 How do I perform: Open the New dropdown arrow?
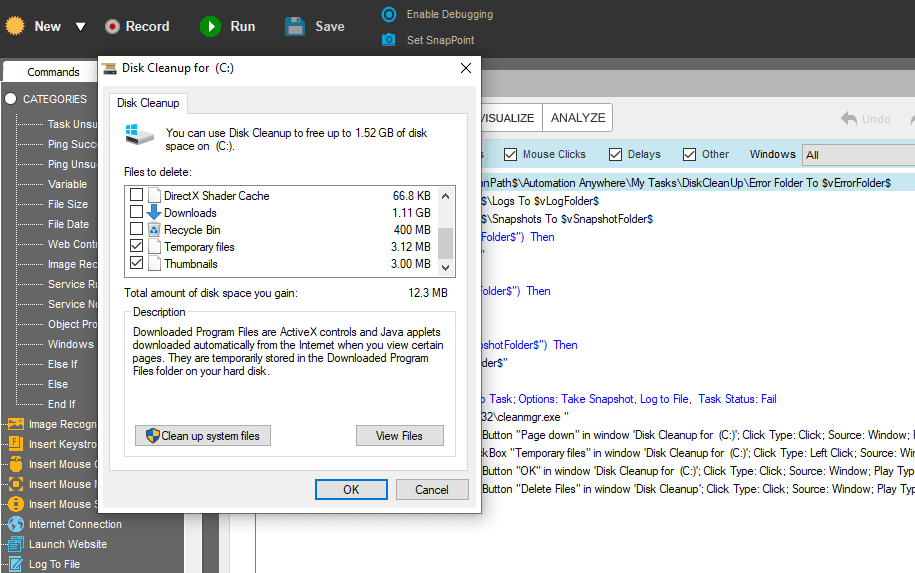[81, 27]
